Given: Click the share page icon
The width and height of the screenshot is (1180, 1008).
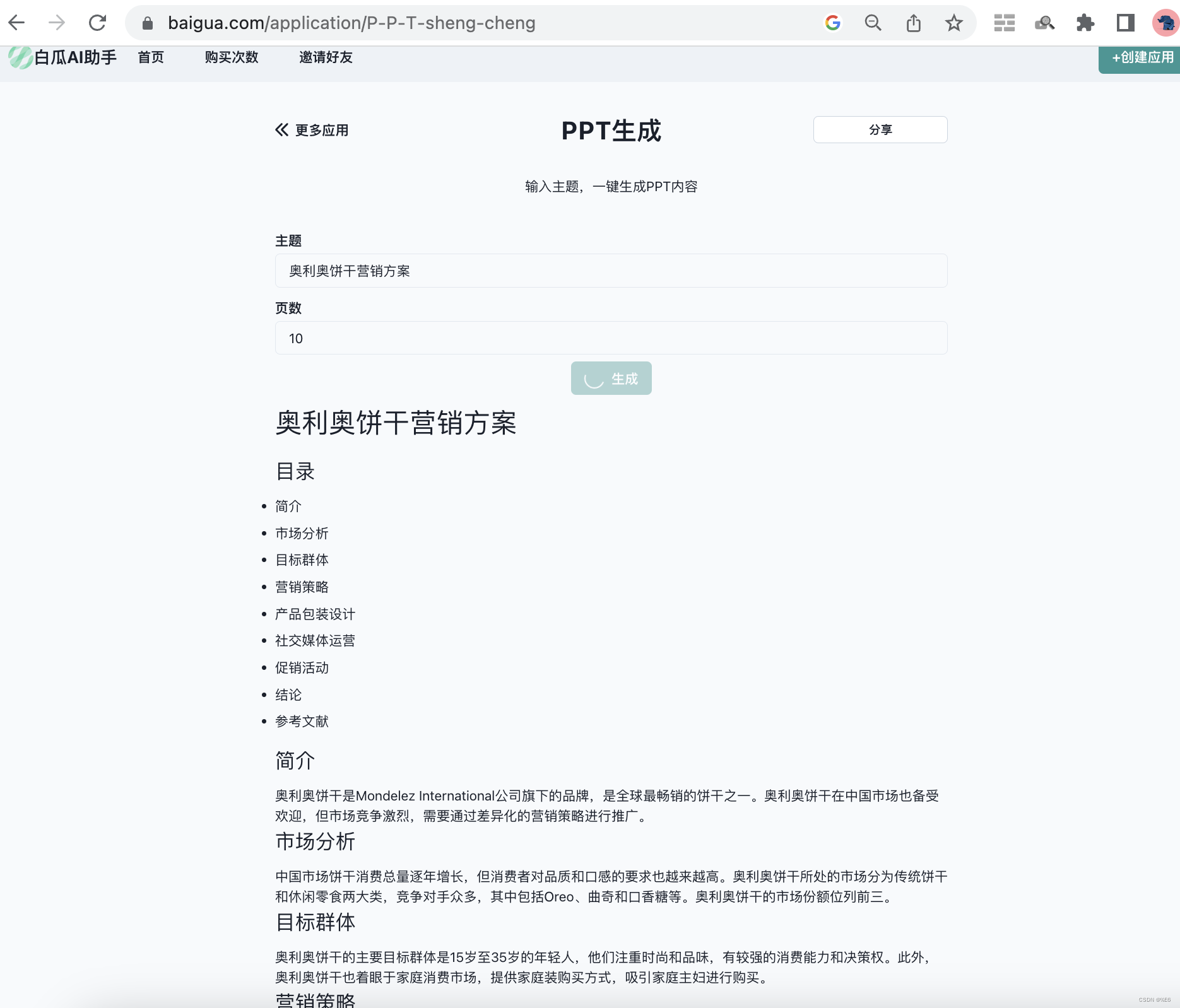Looking at the screenshot, I should (914, 23).
